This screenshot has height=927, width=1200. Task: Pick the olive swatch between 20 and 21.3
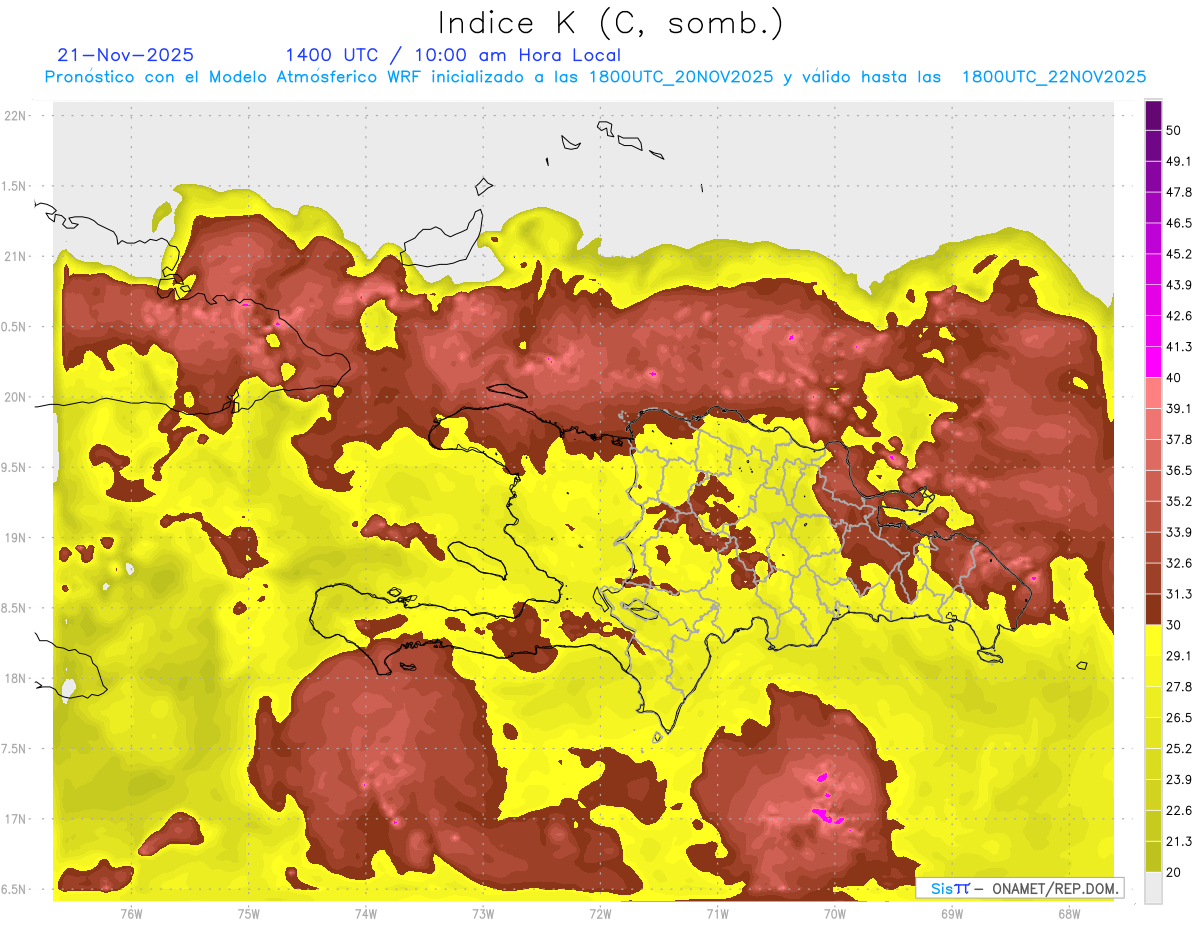(x=1153, y=856)
